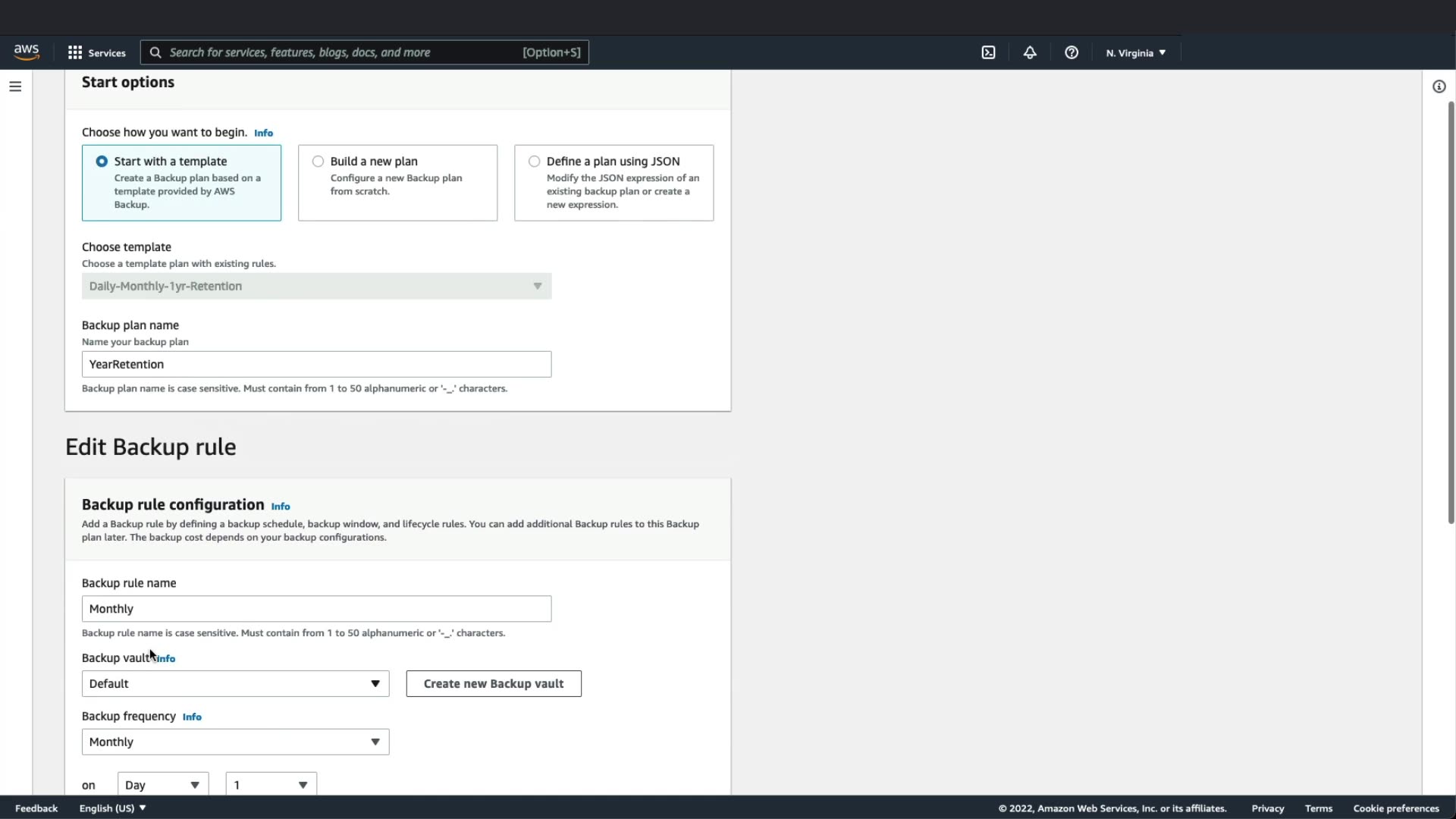Select Build a new plan option
This screenshot has width=1456, height=819.
click(x=318, y=162)
